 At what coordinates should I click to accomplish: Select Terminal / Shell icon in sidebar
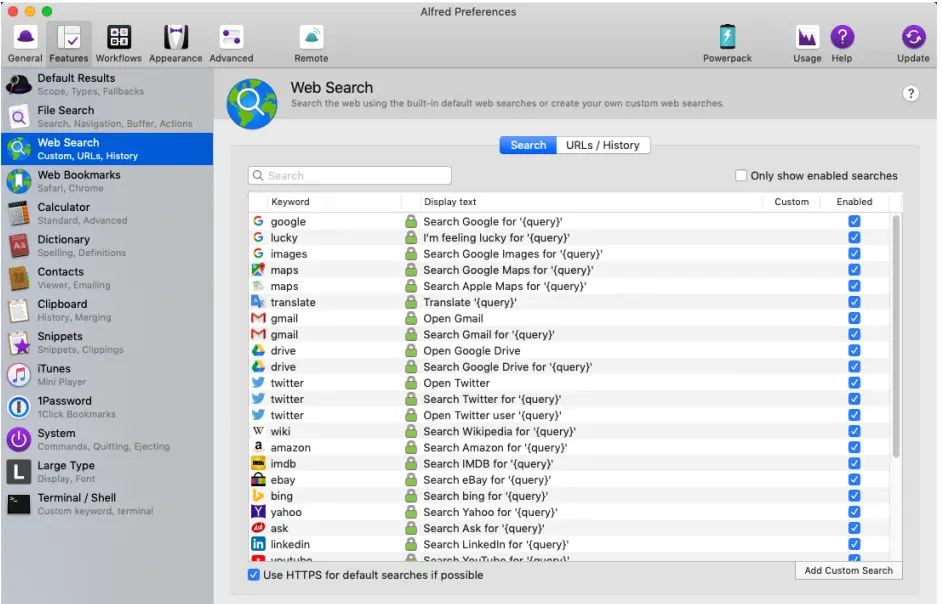[19, 504]
